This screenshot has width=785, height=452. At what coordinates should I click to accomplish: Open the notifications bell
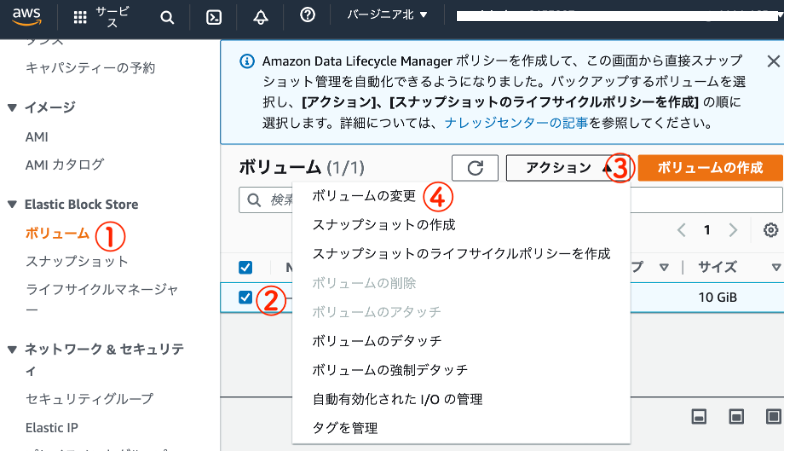click(x=260, y=18)
